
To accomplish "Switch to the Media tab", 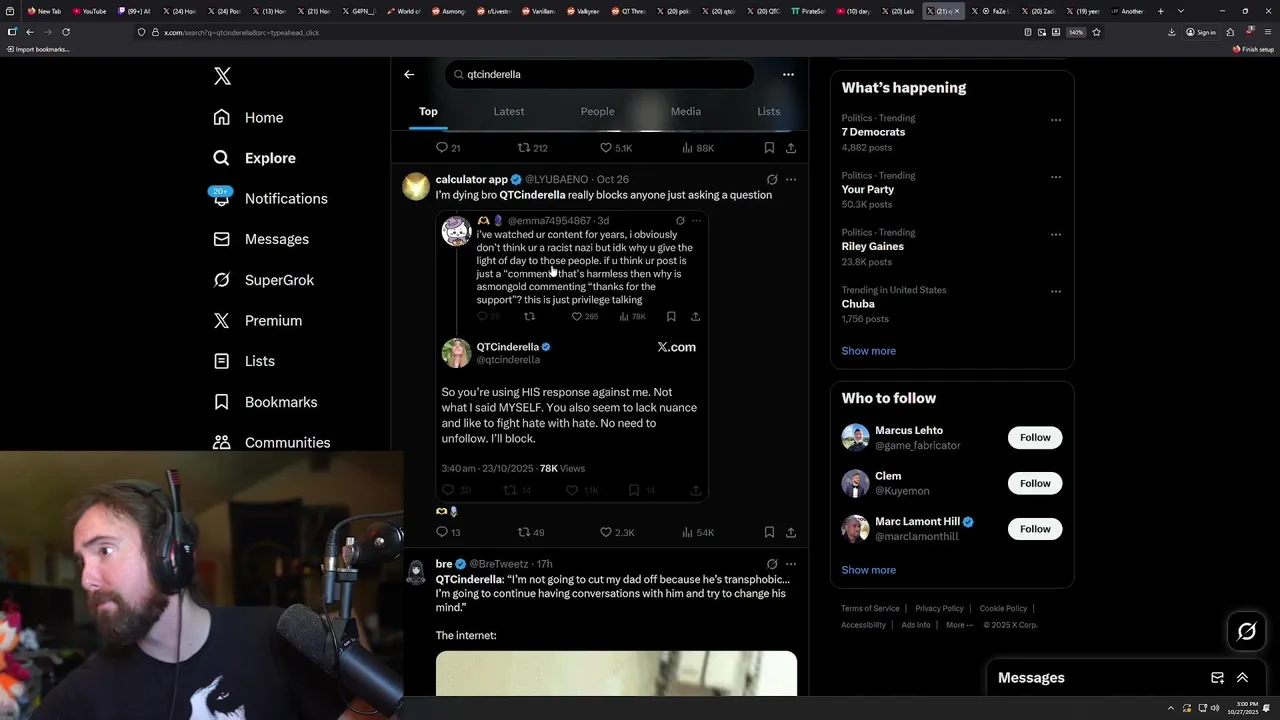I will pos(686,111).
